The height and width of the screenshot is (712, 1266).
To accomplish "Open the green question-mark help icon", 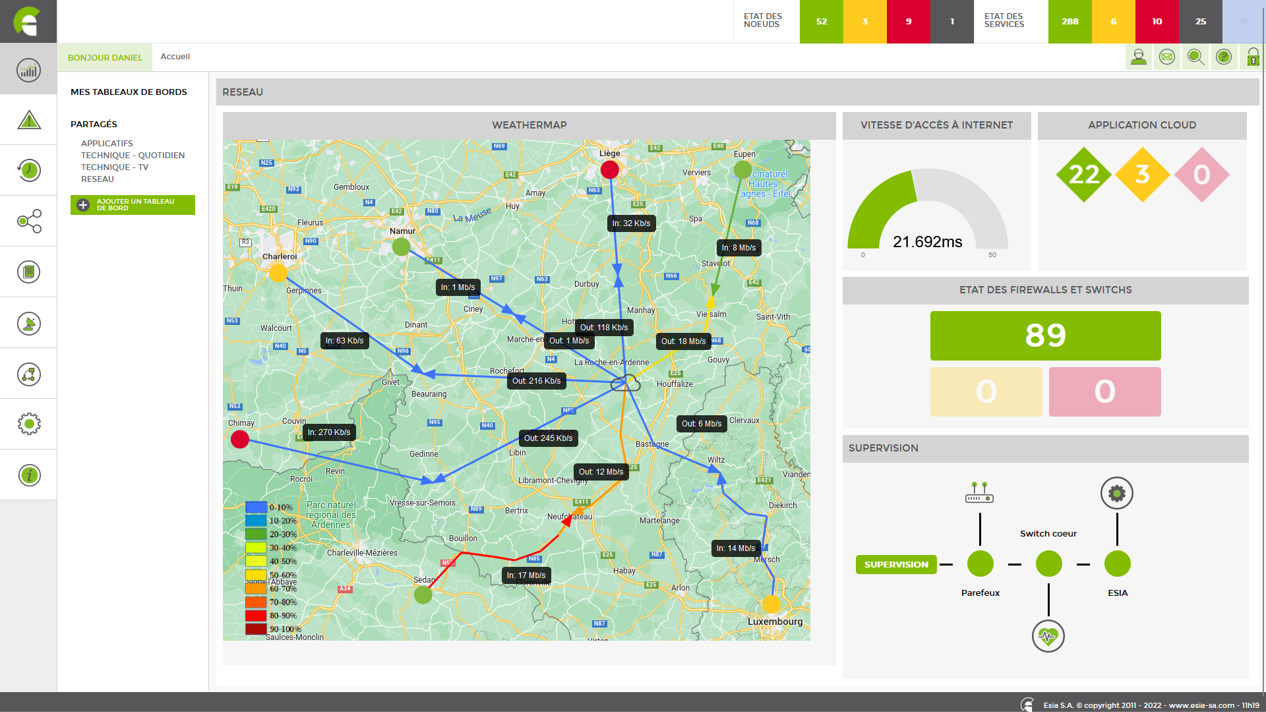I will pos(1223,57).
